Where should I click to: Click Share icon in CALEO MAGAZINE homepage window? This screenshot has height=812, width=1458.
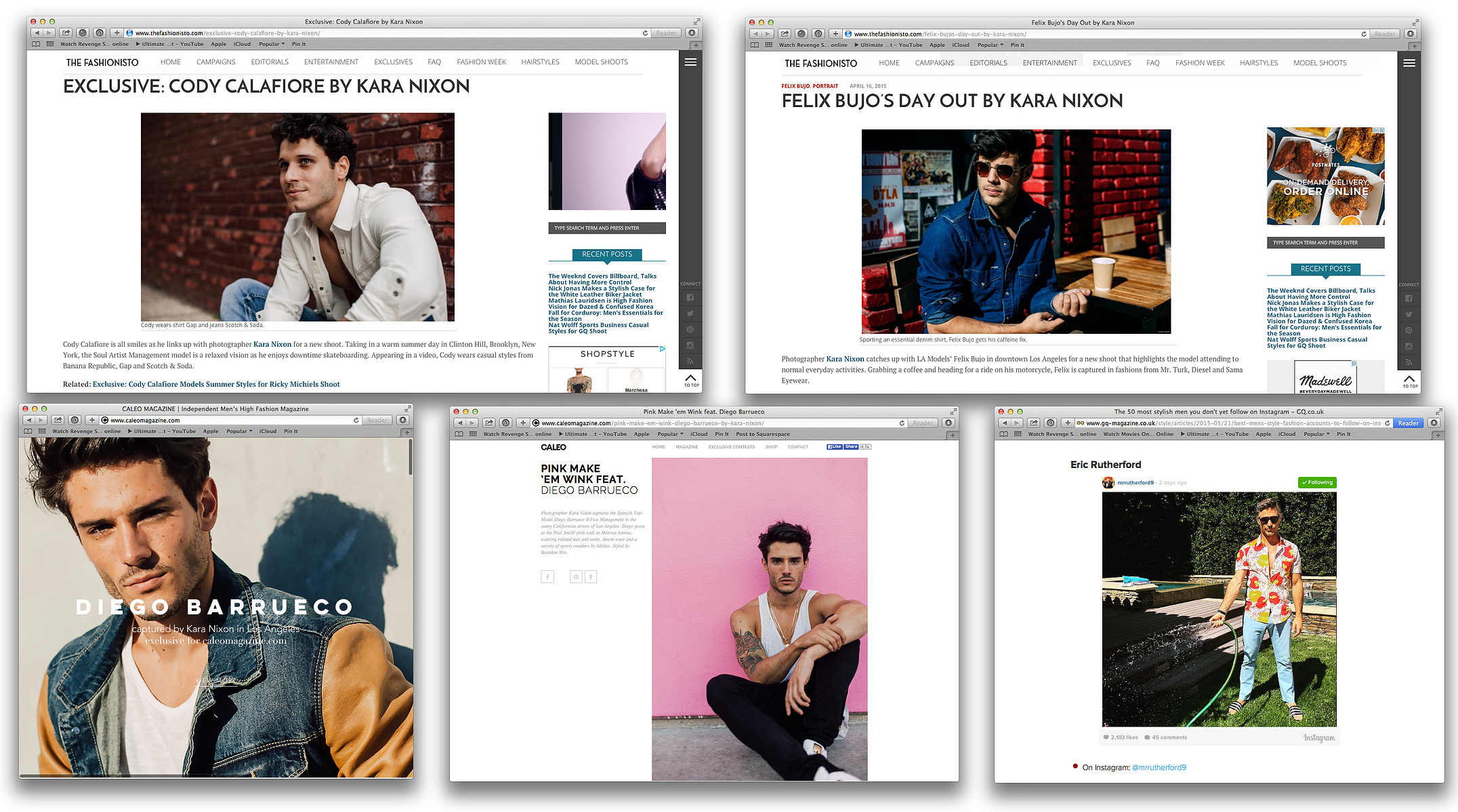[x=58, y=420]
